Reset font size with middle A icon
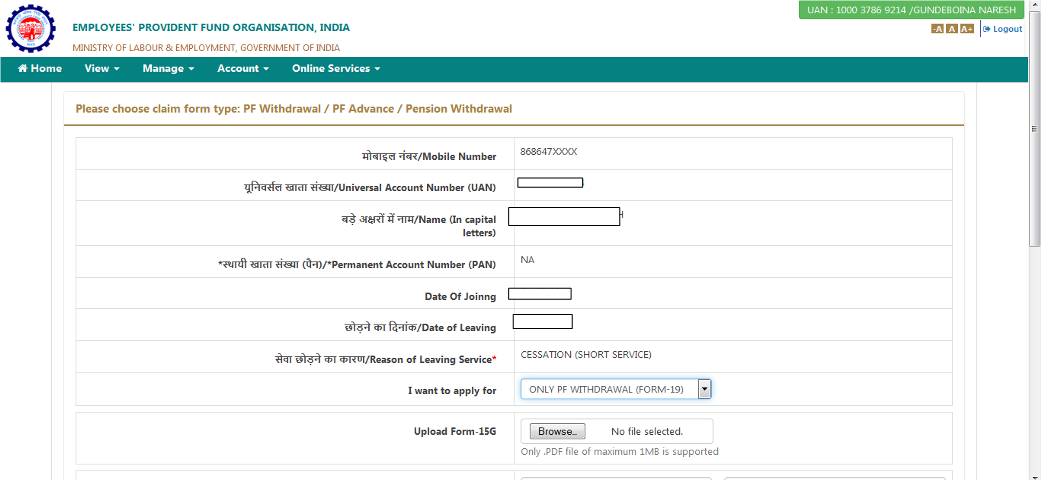Viewport: 1041px width, 480px height. [x=951, y=29]
